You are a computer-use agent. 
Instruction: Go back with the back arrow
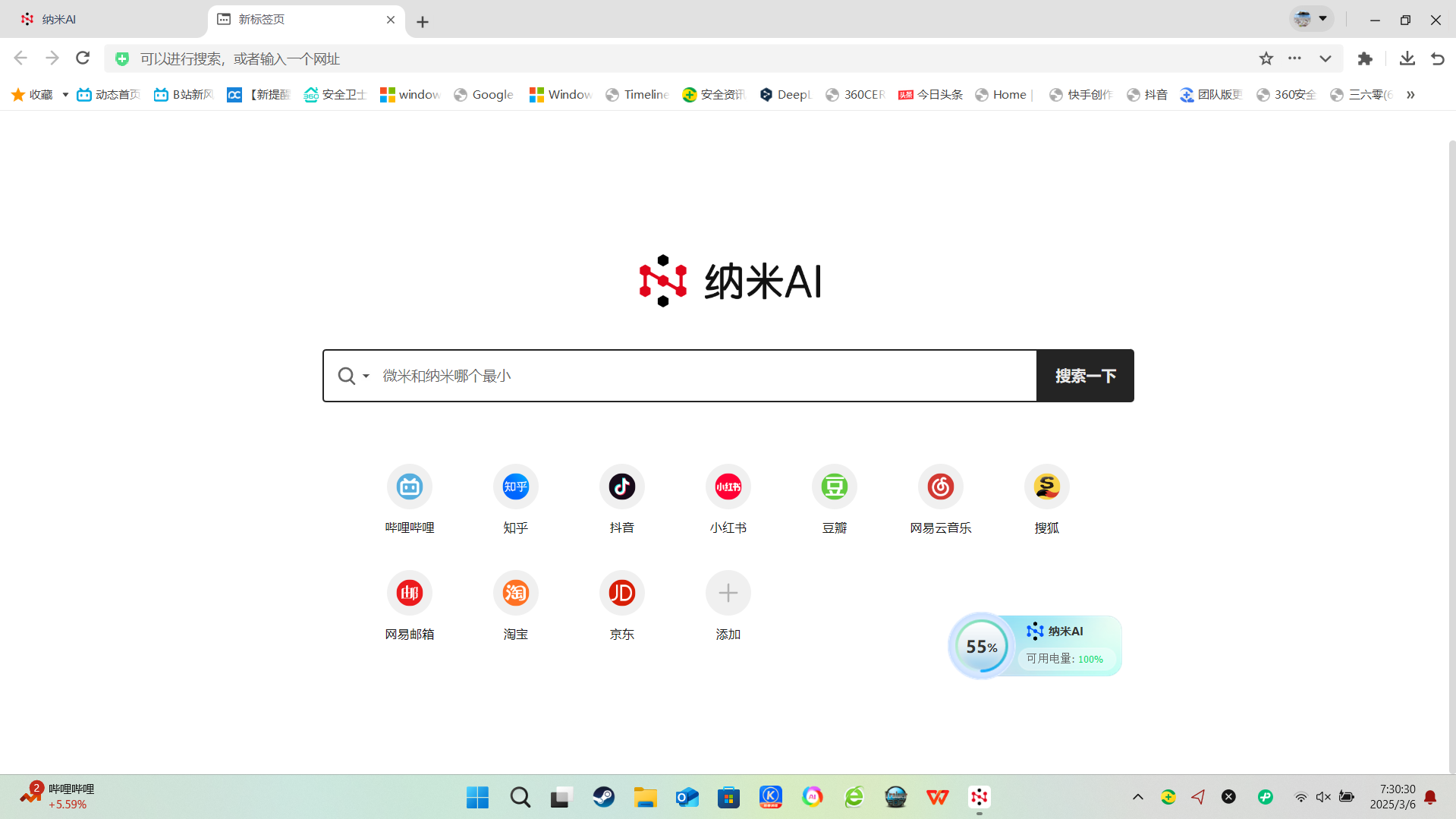pos(20,58)
